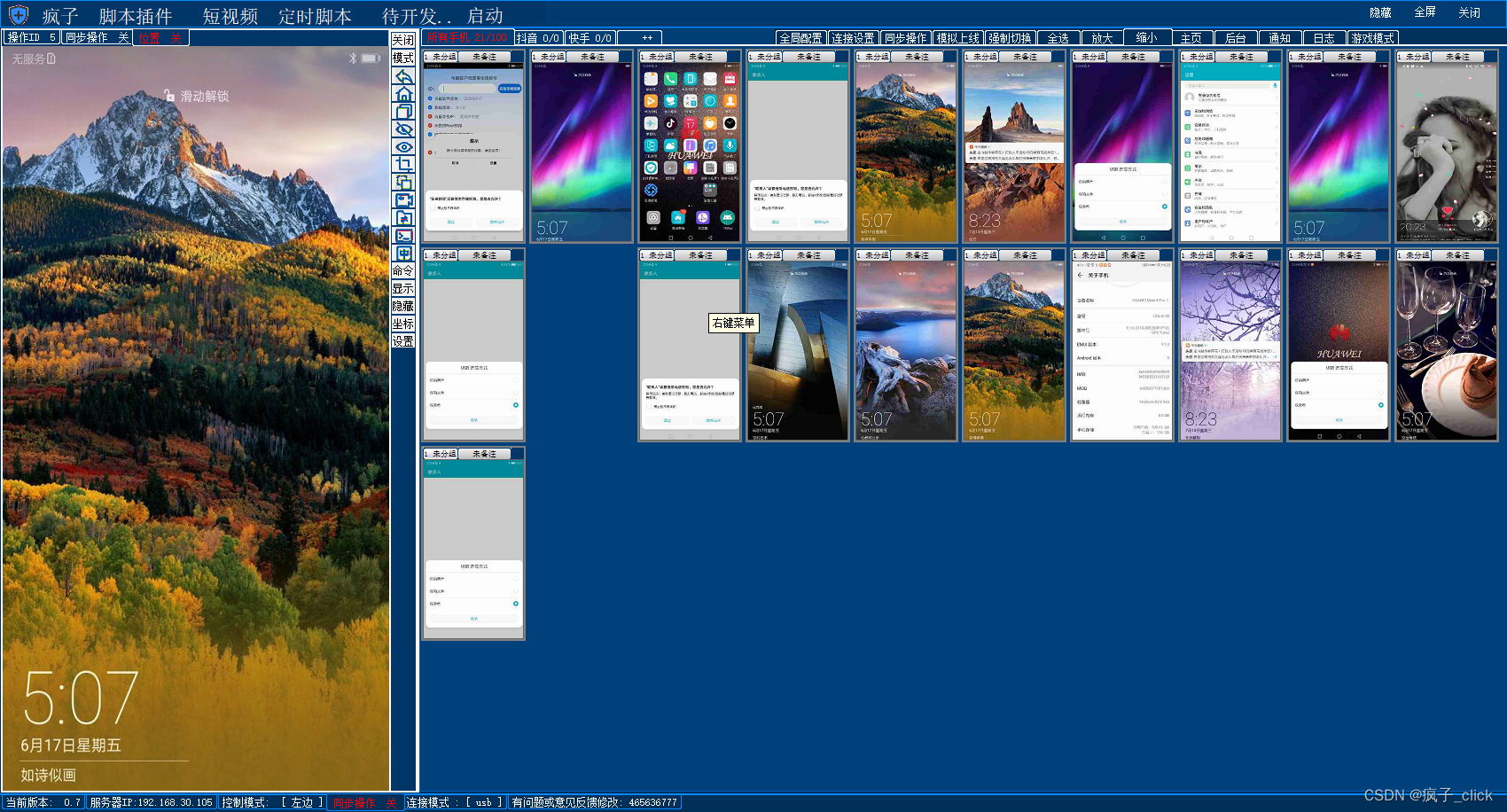Click the region-select icon below the crop tool
Image resolution: width=1507 pixels, height=812 pixels.
[x=403, y=183]
